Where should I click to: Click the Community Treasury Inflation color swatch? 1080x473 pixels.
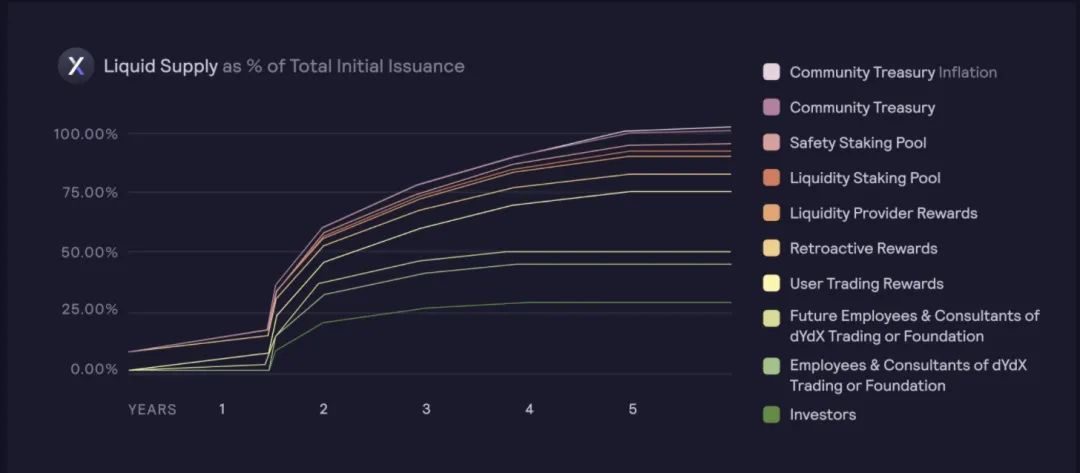coord(771,72)
